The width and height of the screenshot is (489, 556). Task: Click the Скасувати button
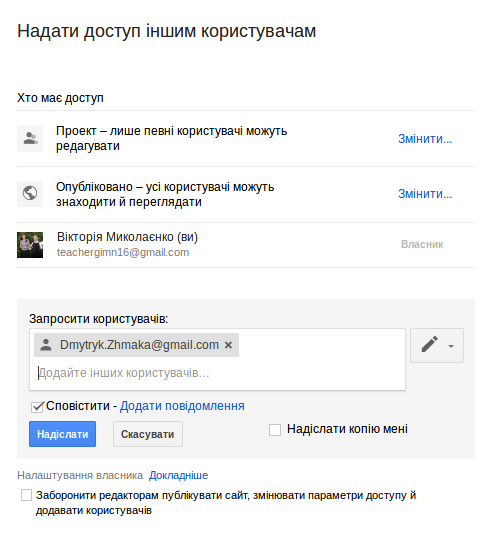(x=148, y=434)
